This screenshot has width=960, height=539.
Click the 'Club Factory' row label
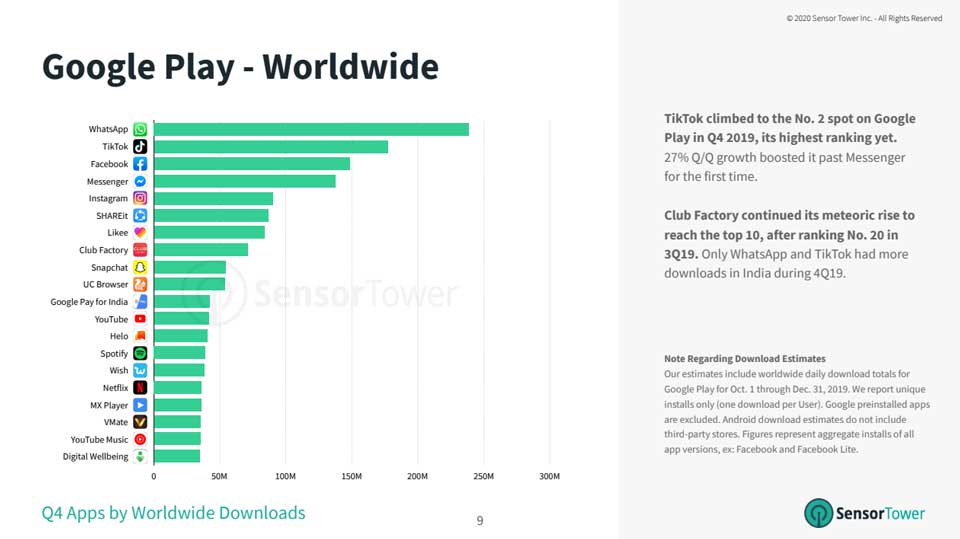[x=103, y=250]
